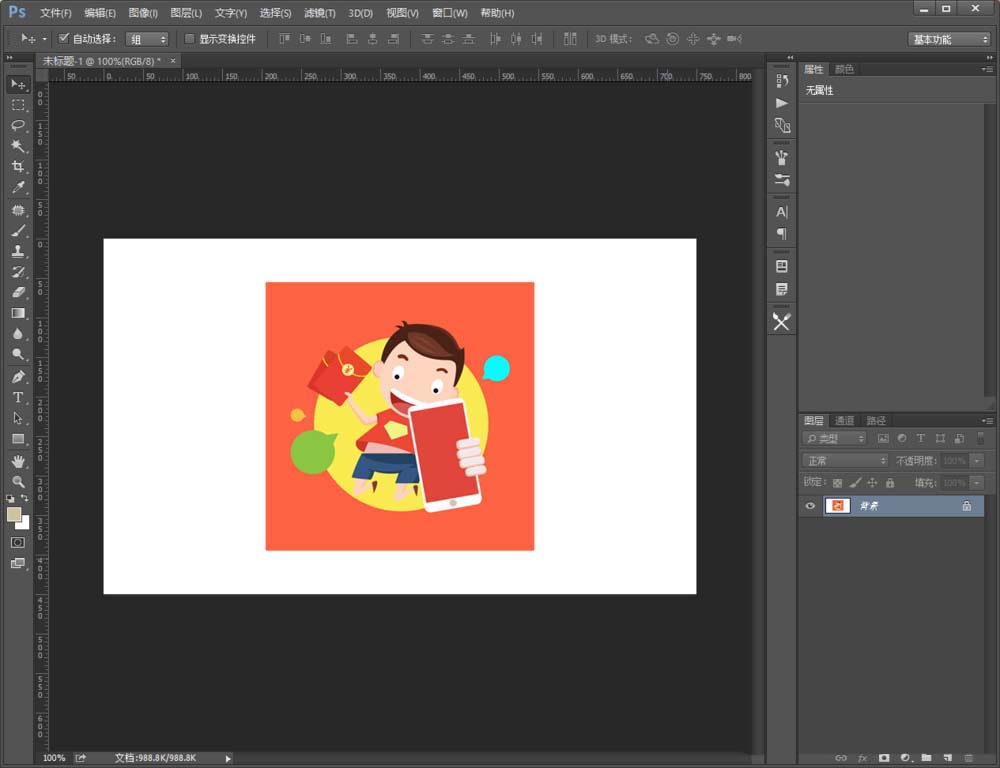Screen dimensions: 1000x768
Task: Open the 正常 blend mode dropdown
Action: (846, 461)
